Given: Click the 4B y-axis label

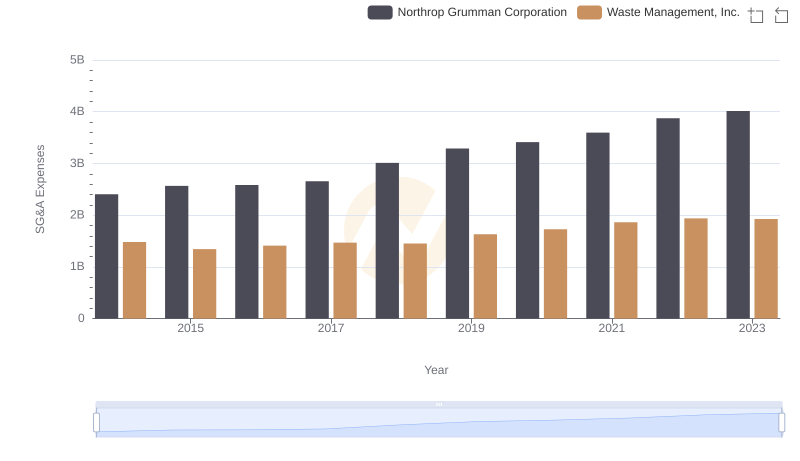Looking at the screenshot, I should [x=77, y=111].
